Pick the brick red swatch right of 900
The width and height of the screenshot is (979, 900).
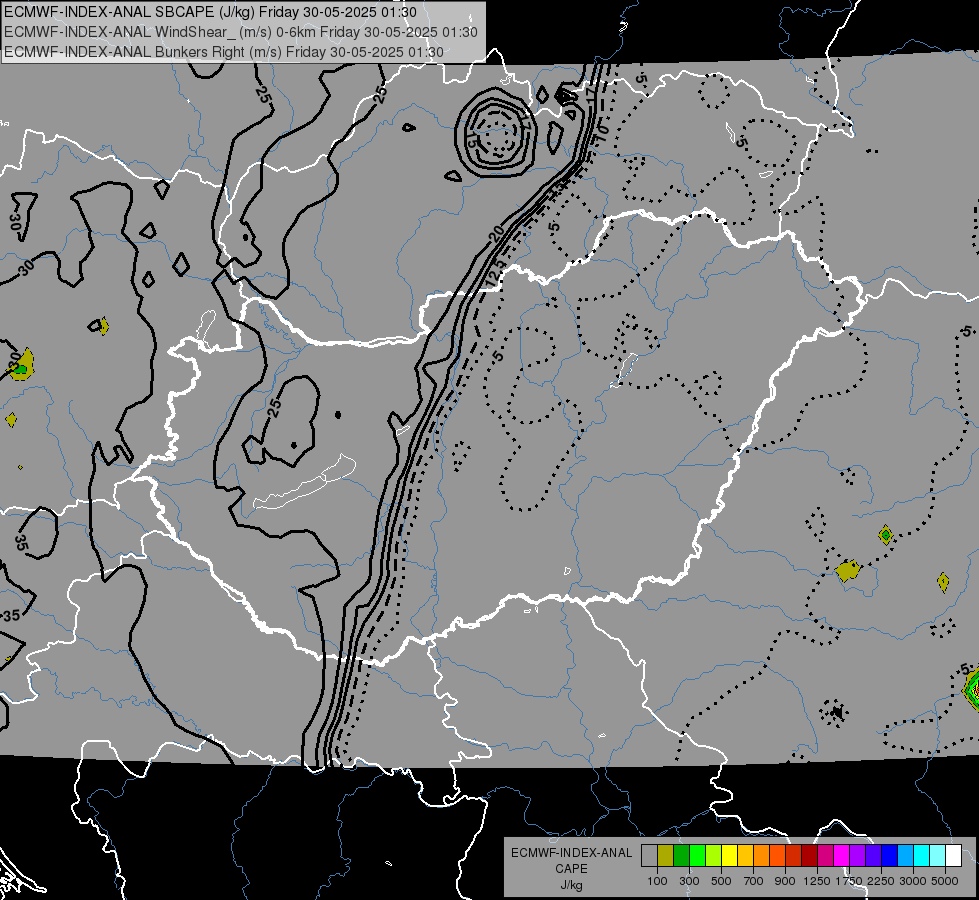[794, 855]
